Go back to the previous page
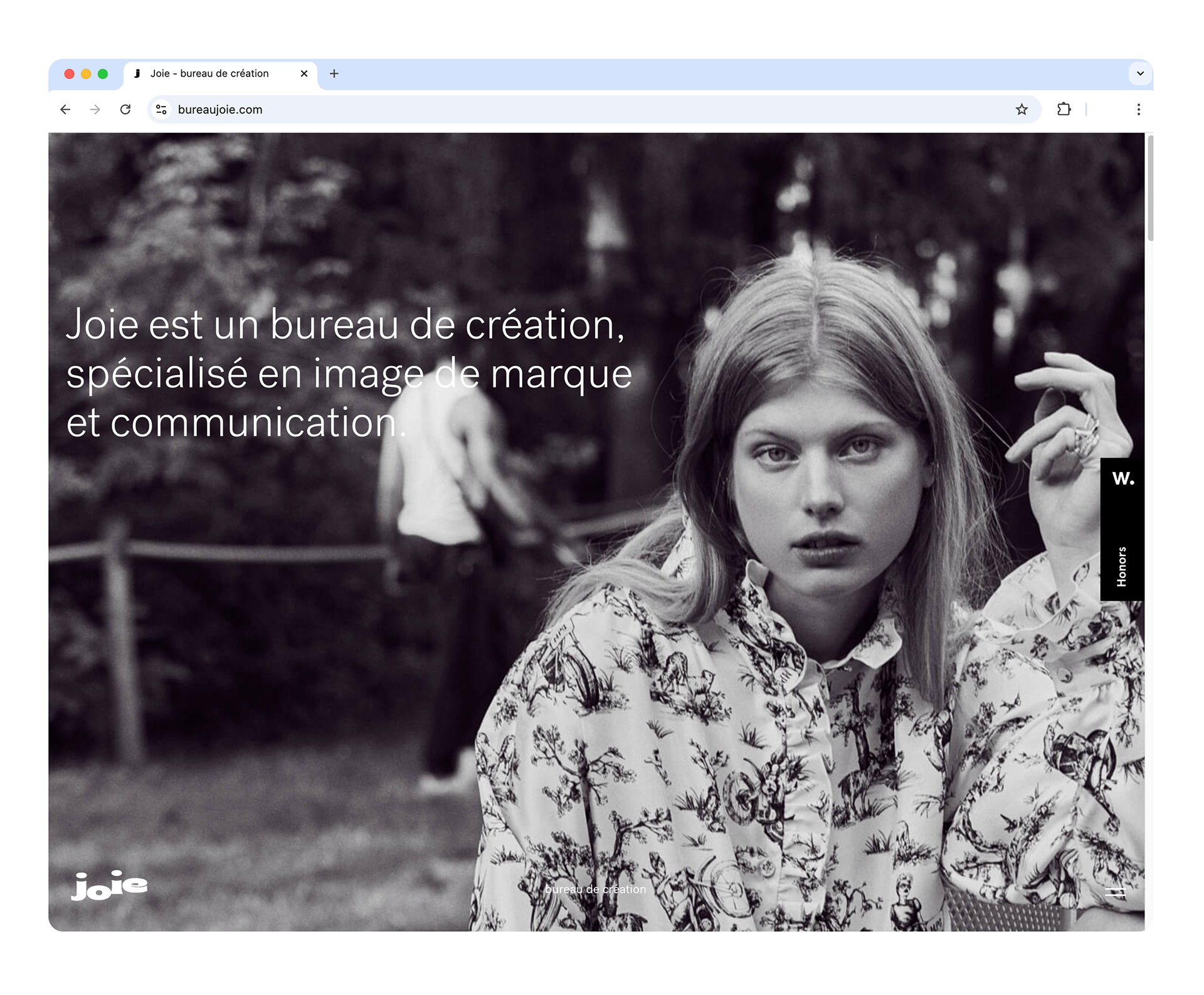1204x995 pixels. coord(65,110)
